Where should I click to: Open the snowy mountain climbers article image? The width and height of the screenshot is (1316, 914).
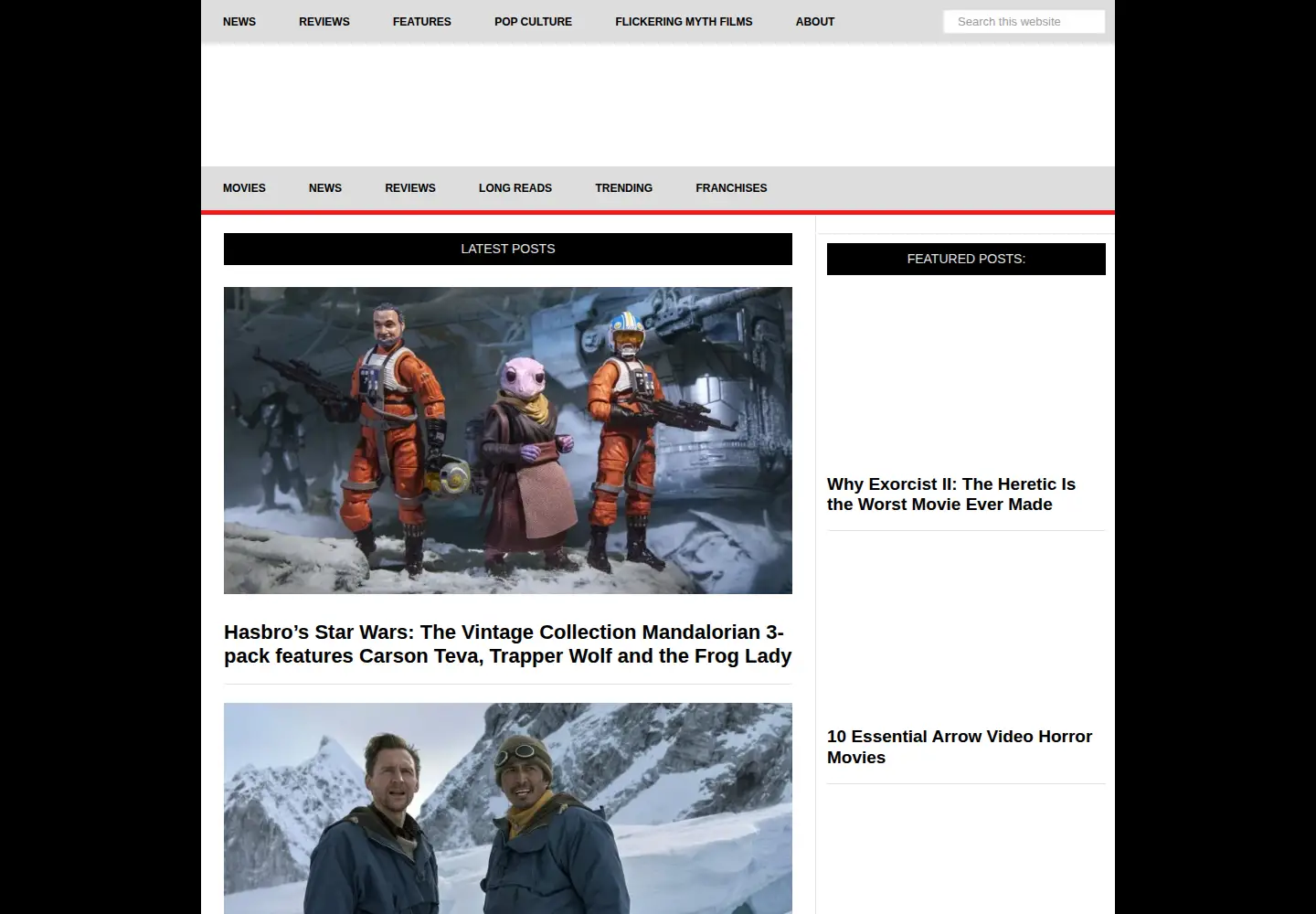point(508,808)
